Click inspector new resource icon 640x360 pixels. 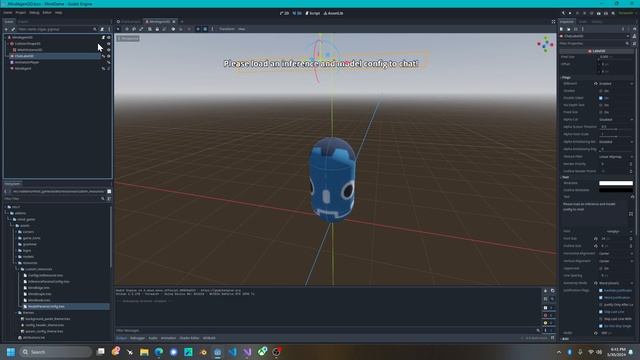(561, 29)
